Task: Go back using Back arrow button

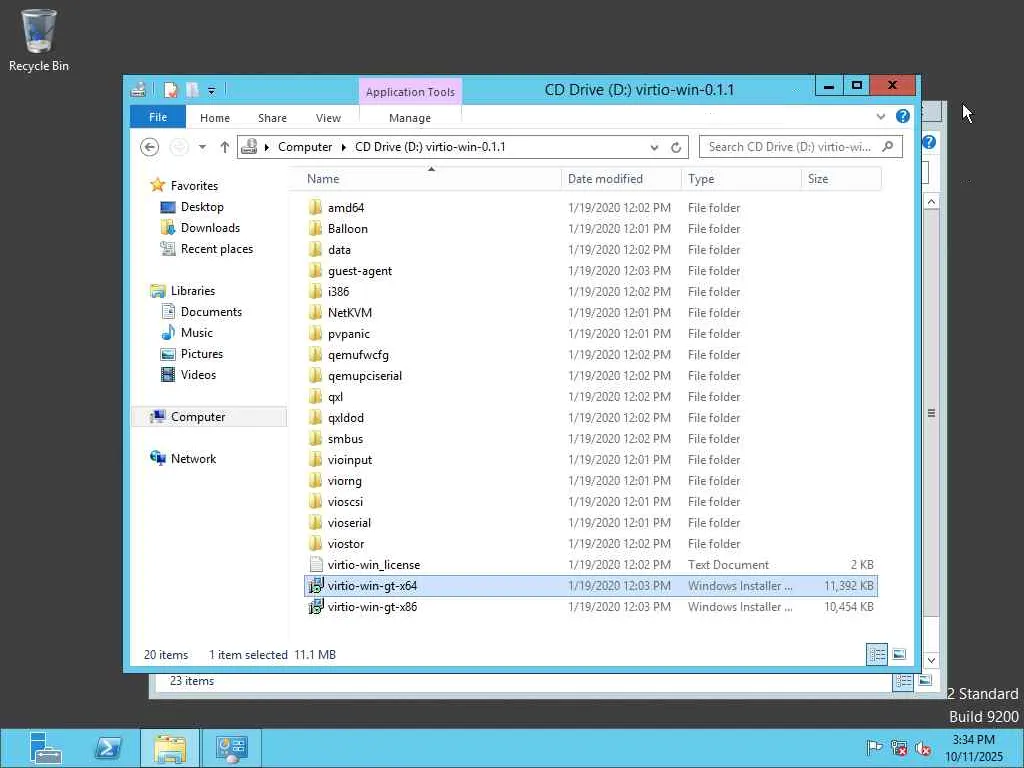Action: (150, 147)
